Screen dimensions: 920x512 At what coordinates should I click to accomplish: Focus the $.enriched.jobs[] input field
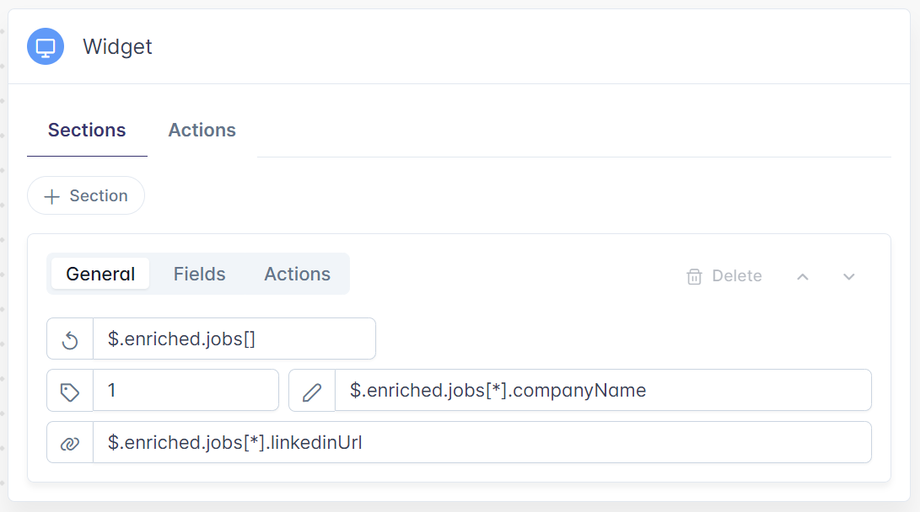point(234,339)
